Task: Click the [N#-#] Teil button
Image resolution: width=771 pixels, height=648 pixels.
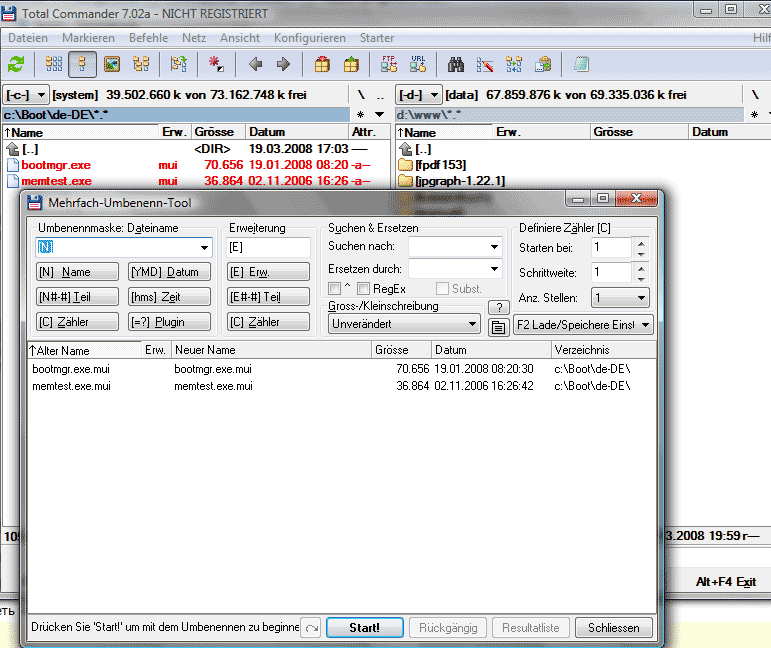Action: point(77,297)
